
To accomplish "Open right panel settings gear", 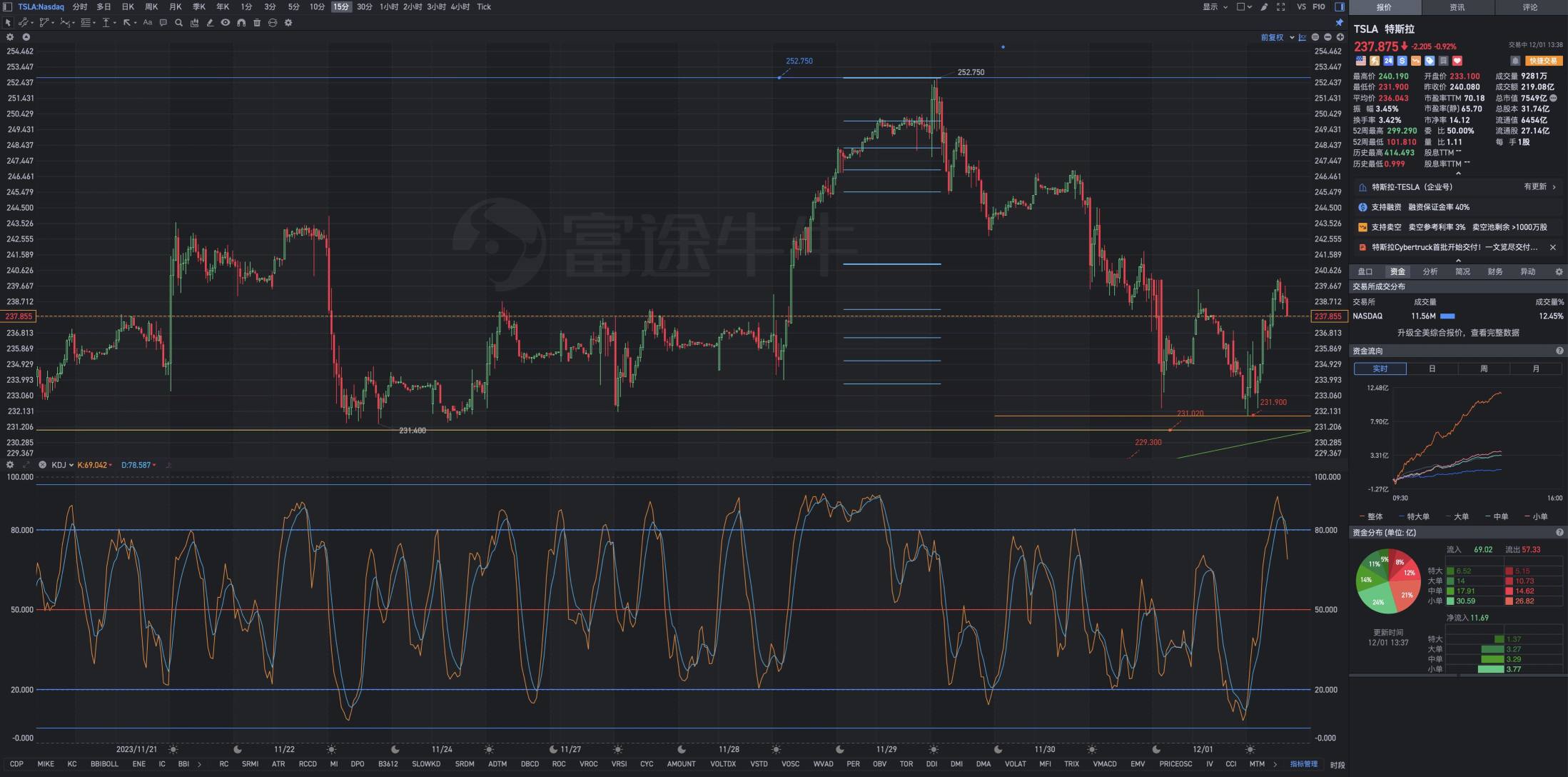I will [x=1559, y=271].
